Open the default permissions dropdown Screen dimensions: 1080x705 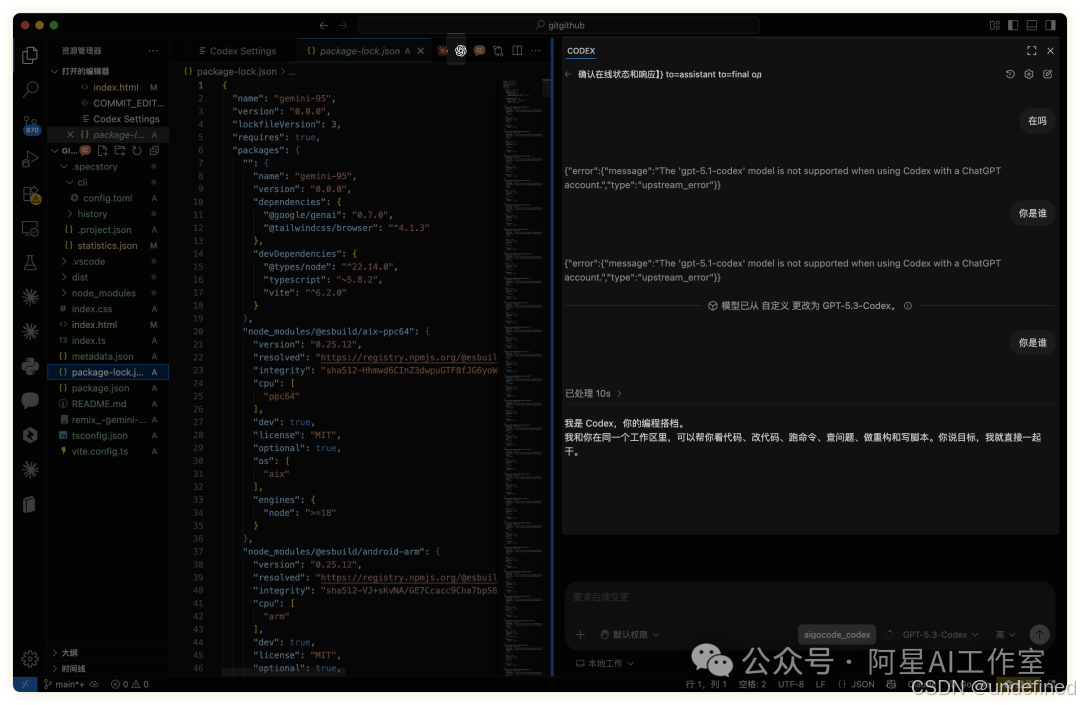630,635
